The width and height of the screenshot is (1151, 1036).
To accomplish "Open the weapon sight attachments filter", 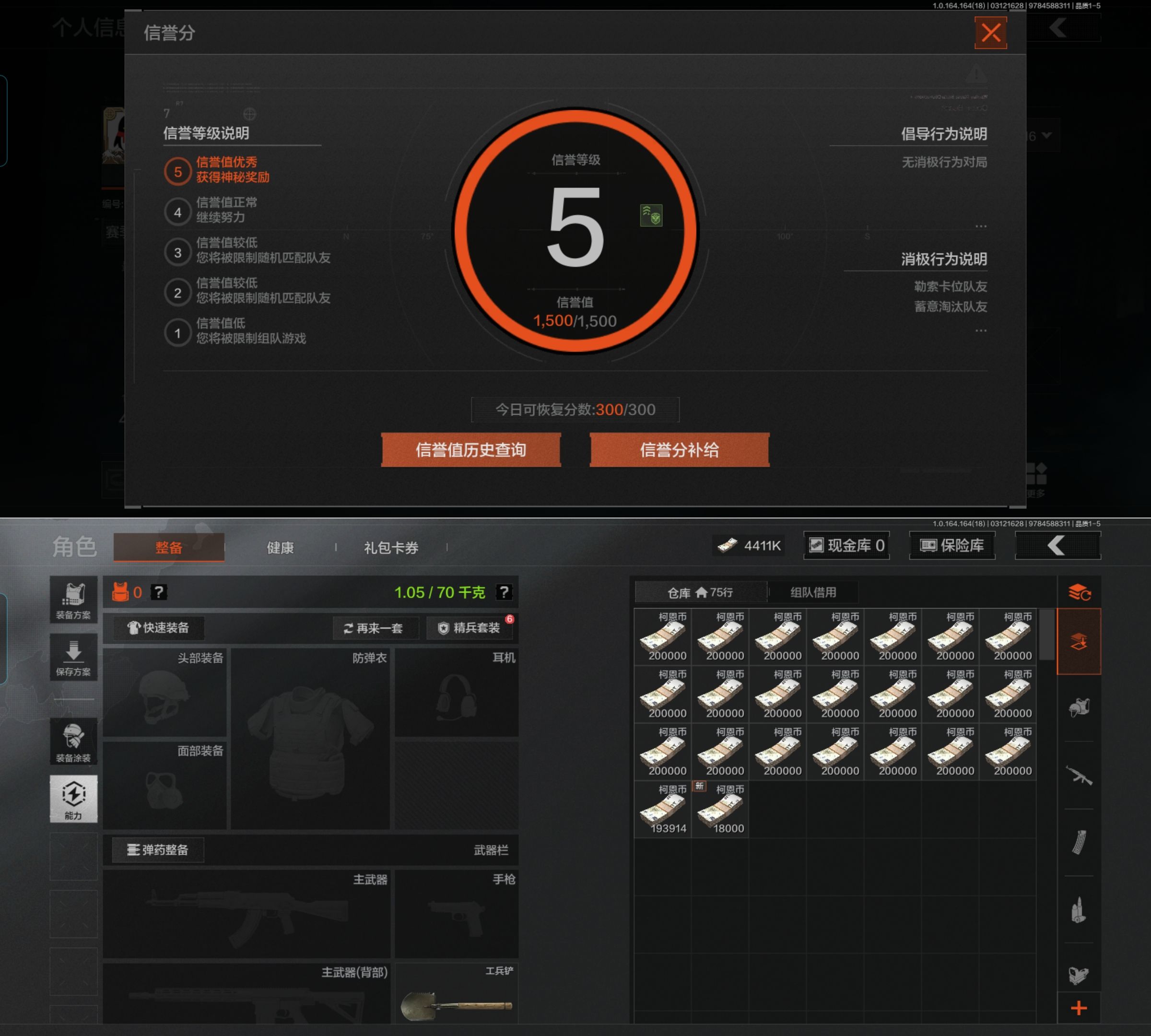I will [1079, 975].
